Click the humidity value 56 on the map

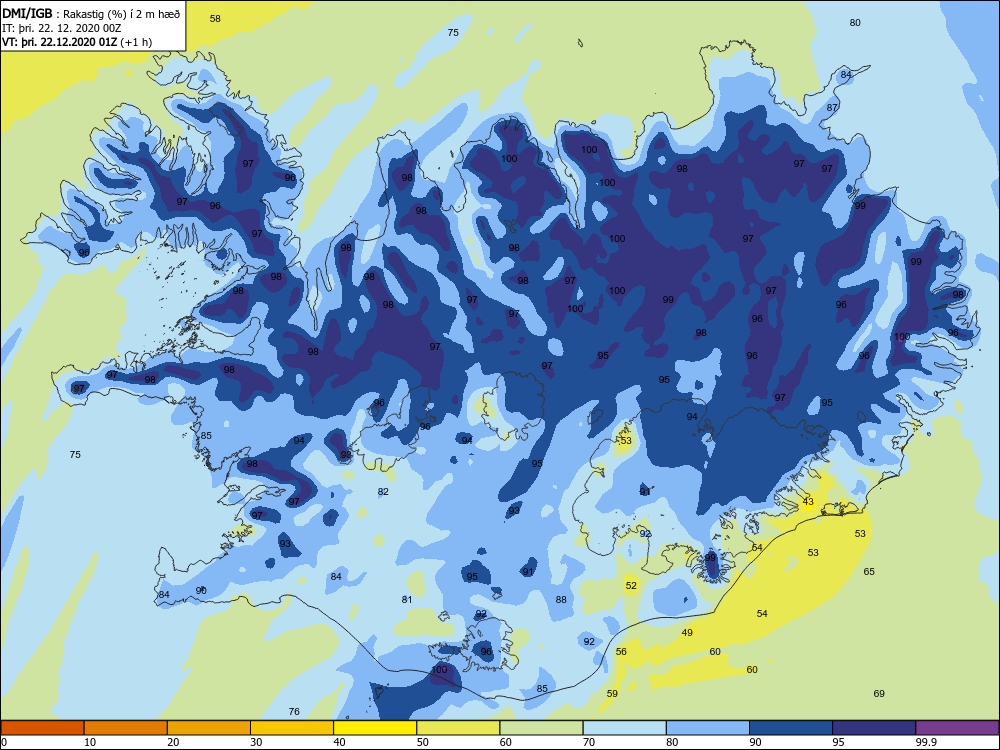point(621,651)
